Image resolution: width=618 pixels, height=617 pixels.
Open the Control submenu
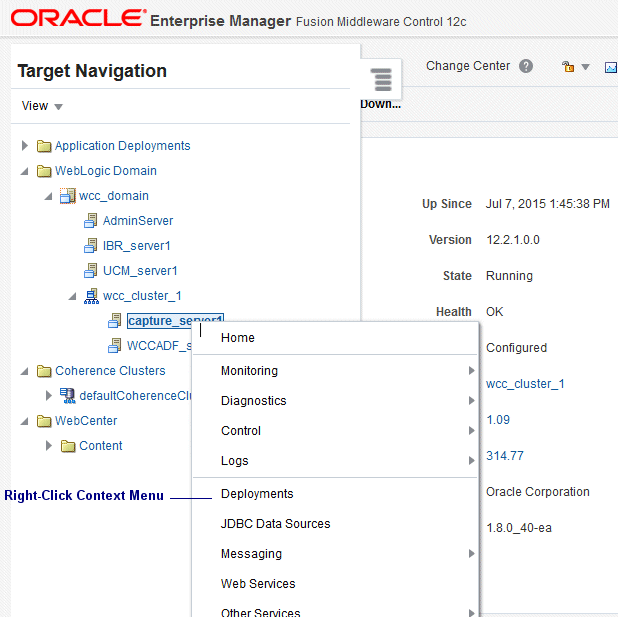coord(335,431)
